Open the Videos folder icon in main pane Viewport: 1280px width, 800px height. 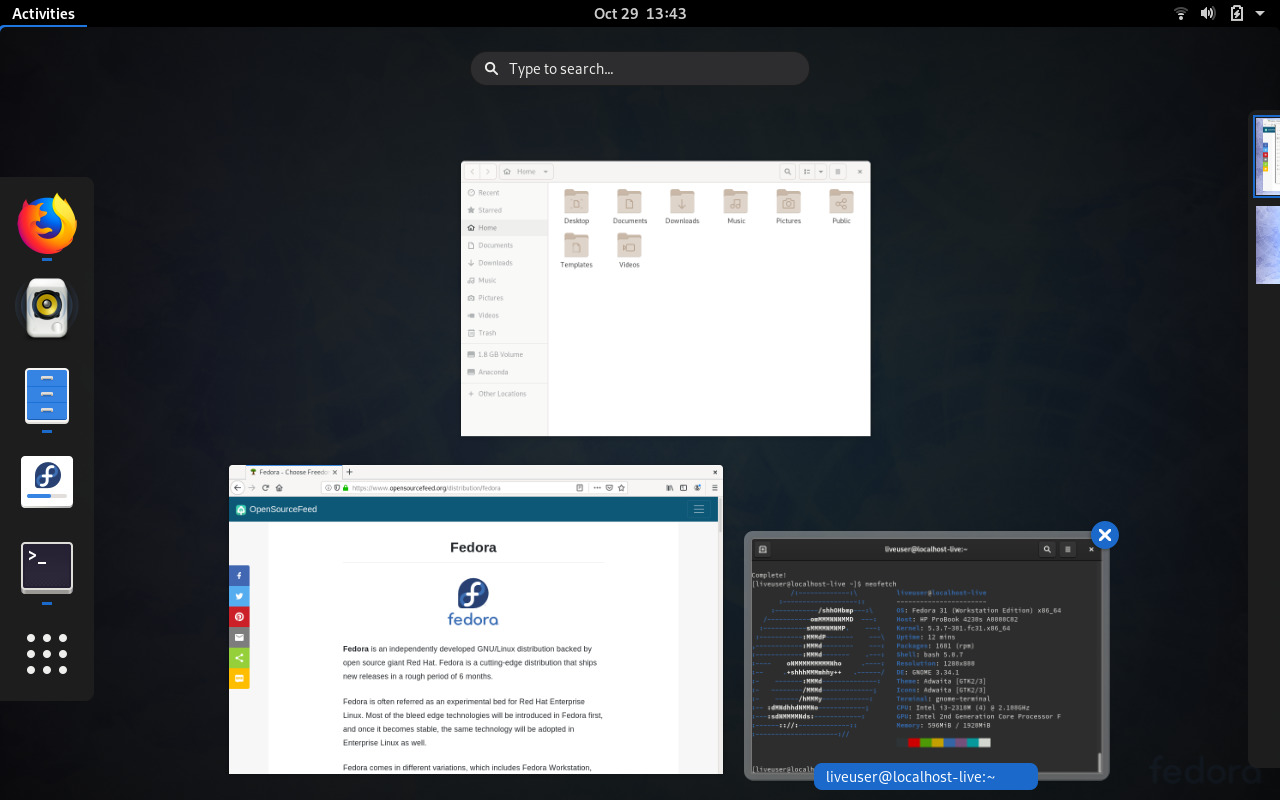point(629,245)
